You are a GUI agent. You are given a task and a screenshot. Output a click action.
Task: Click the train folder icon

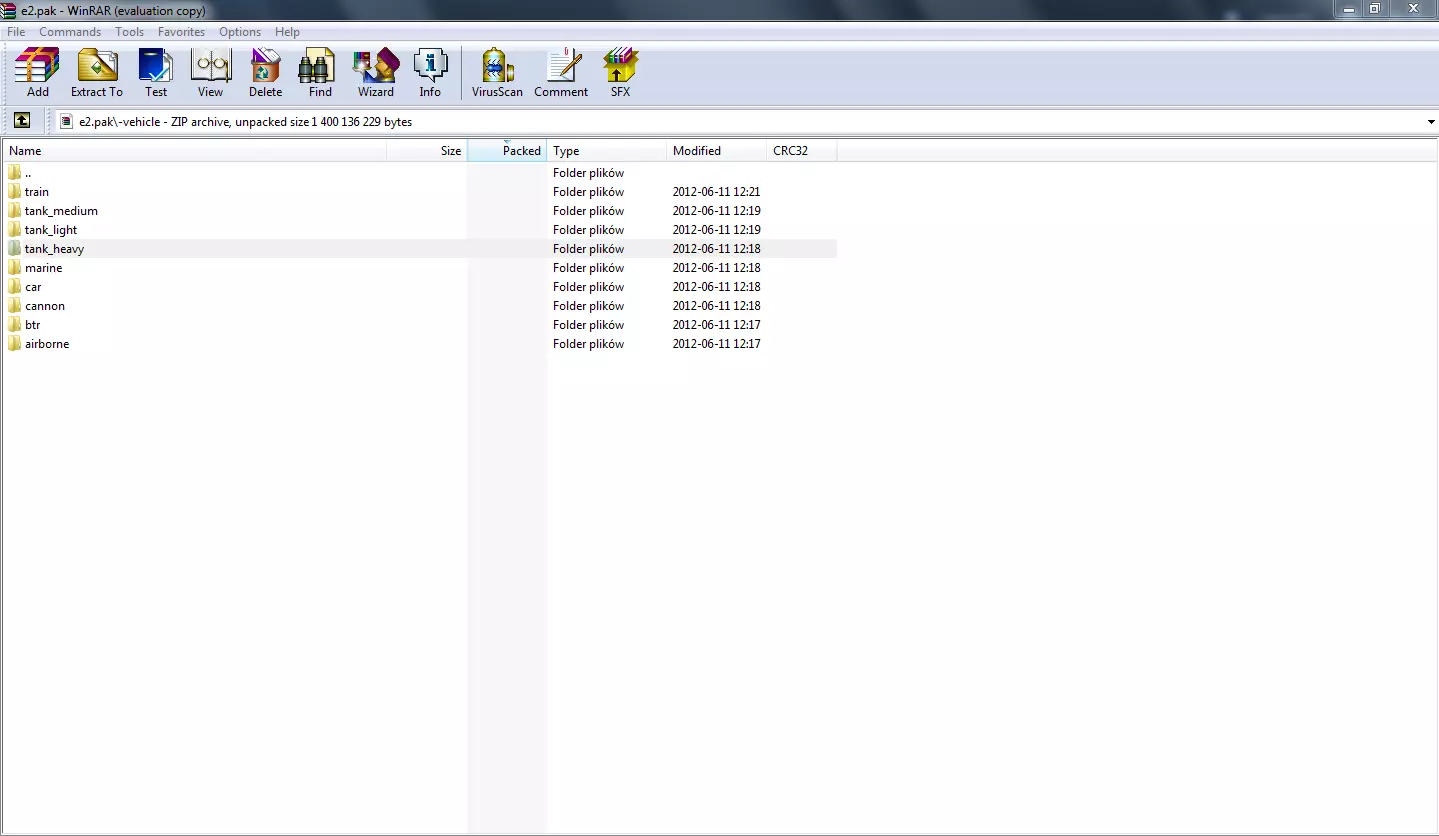coord(15,192)
